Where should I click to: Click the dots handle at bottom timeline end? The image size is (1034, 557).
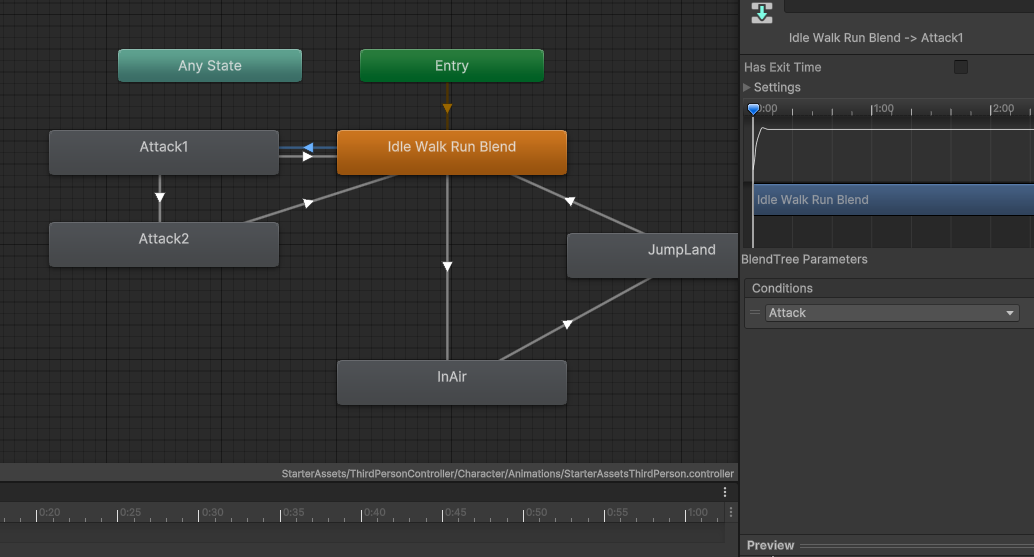pyautogui.click(x=731, y=512)
